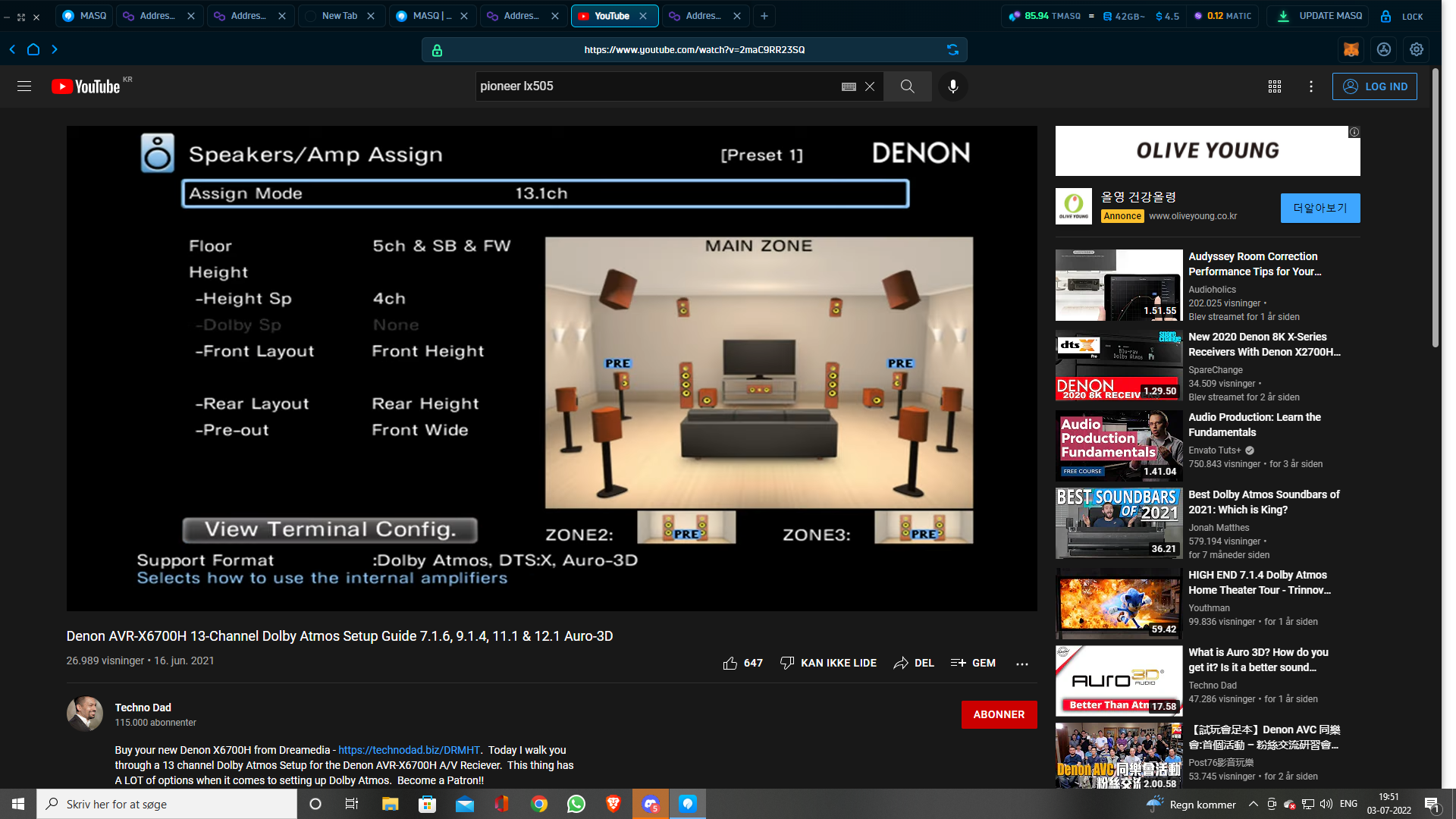This screenshot has height=819, width=1456.
Task: Open the three-dot settings menu beside LOG IND
Action: click(x=1311, y=86)
